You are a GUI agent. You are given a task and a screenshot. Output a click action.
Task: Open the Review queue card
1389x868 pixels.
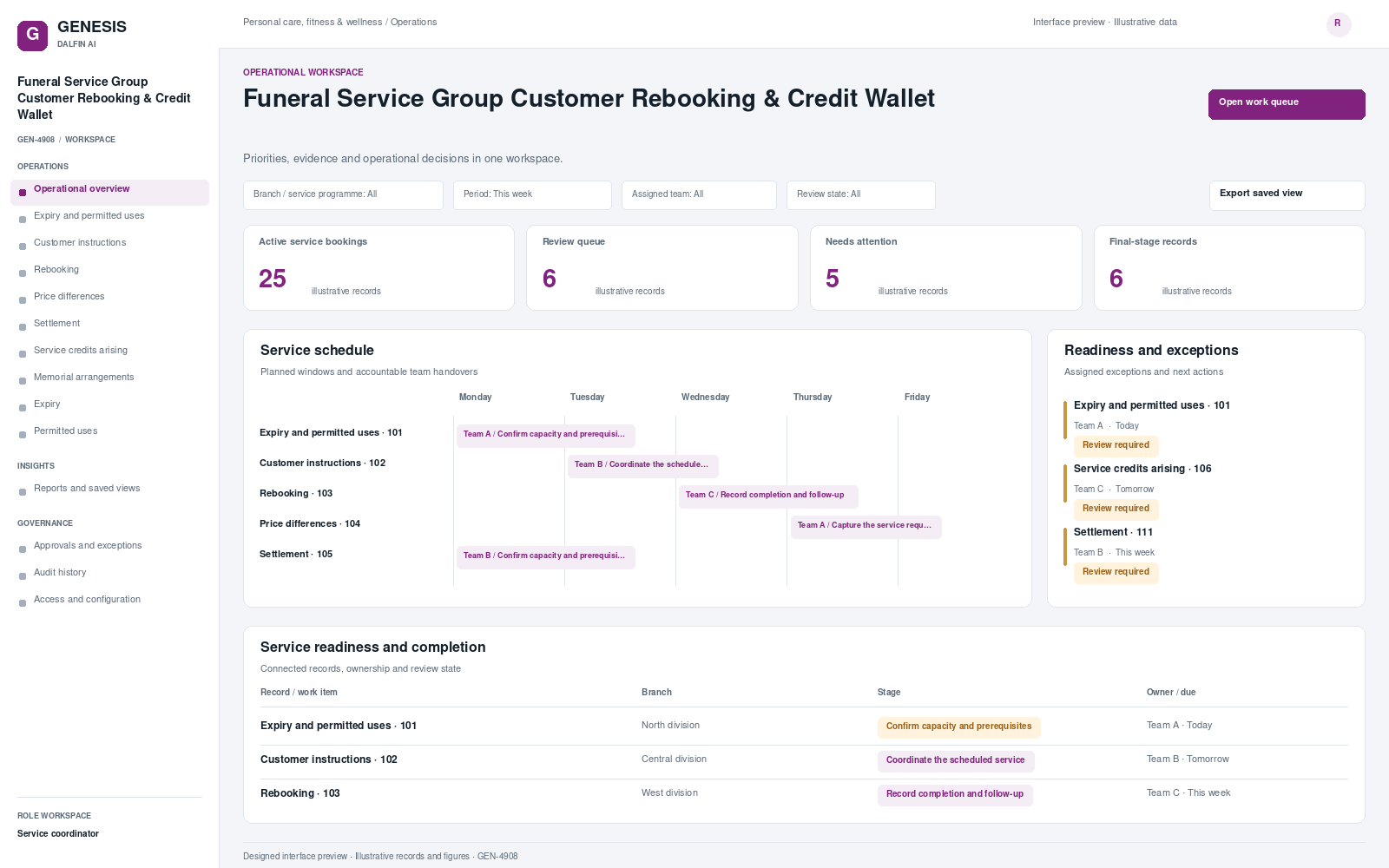click(x=662, y=267)
